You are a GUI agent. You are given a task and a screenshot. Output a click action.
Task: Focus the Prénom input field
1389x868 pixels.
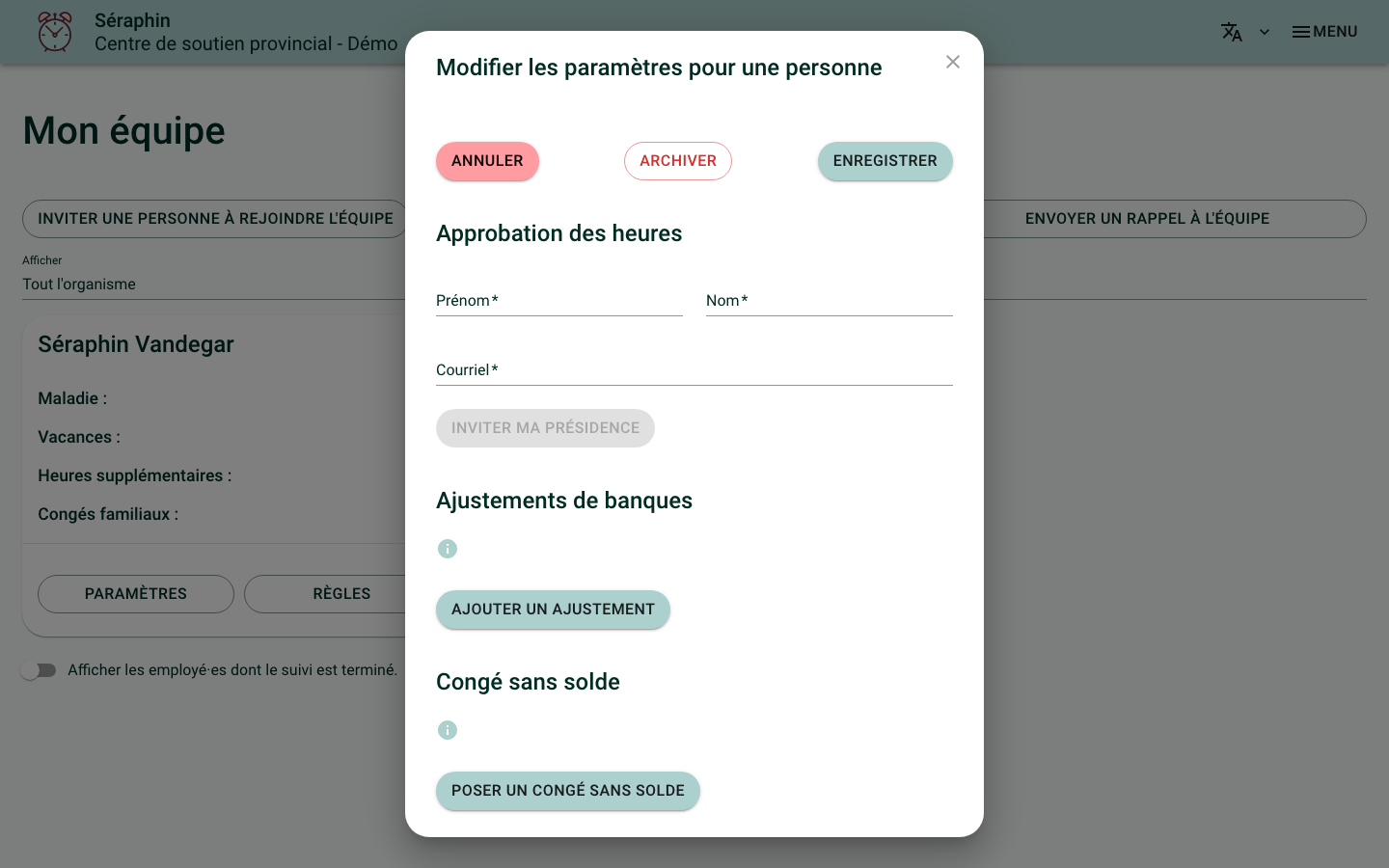[x=559, y=301]
